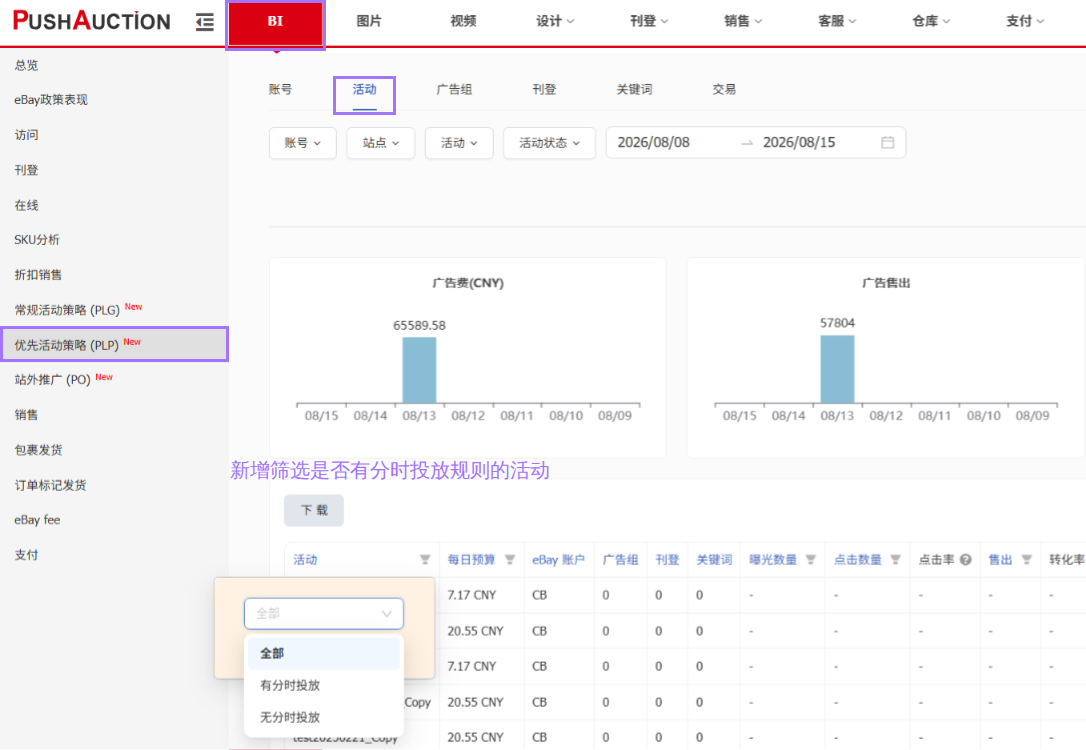Open the 销售 top navigation menu
The image size is (1086, 750).
(x=742, y=21)
